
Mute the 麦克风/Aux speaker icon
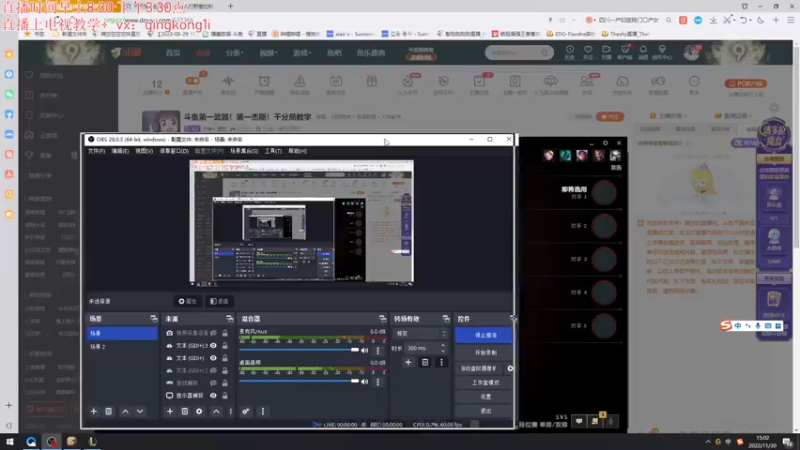[x=364, y=351]
